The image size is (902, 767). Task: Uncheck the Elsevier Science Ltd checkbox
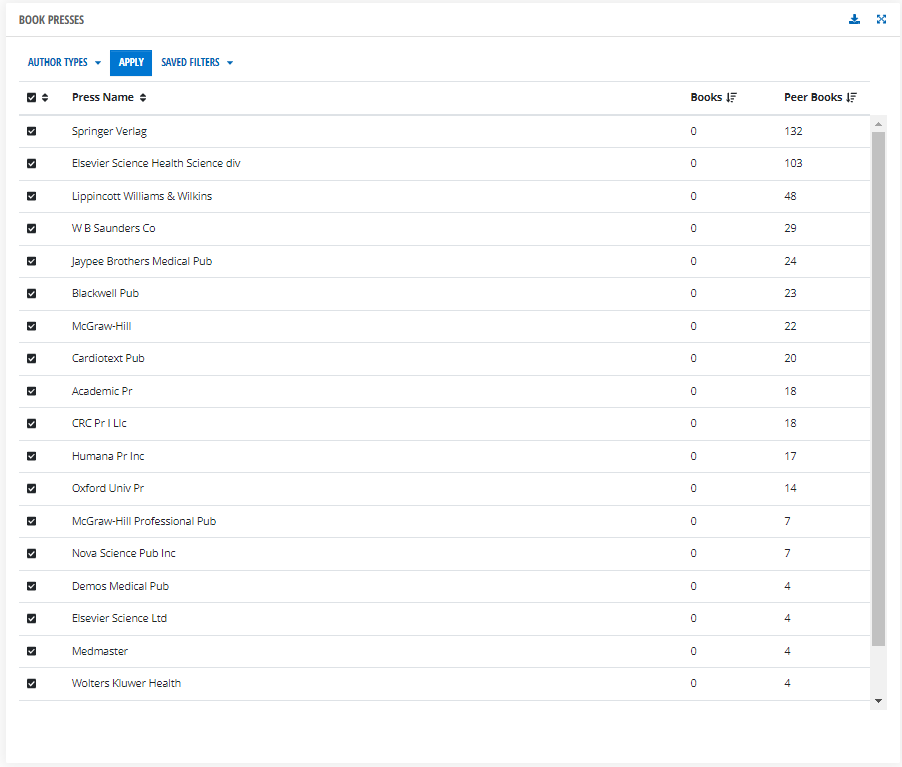point(32,619)
